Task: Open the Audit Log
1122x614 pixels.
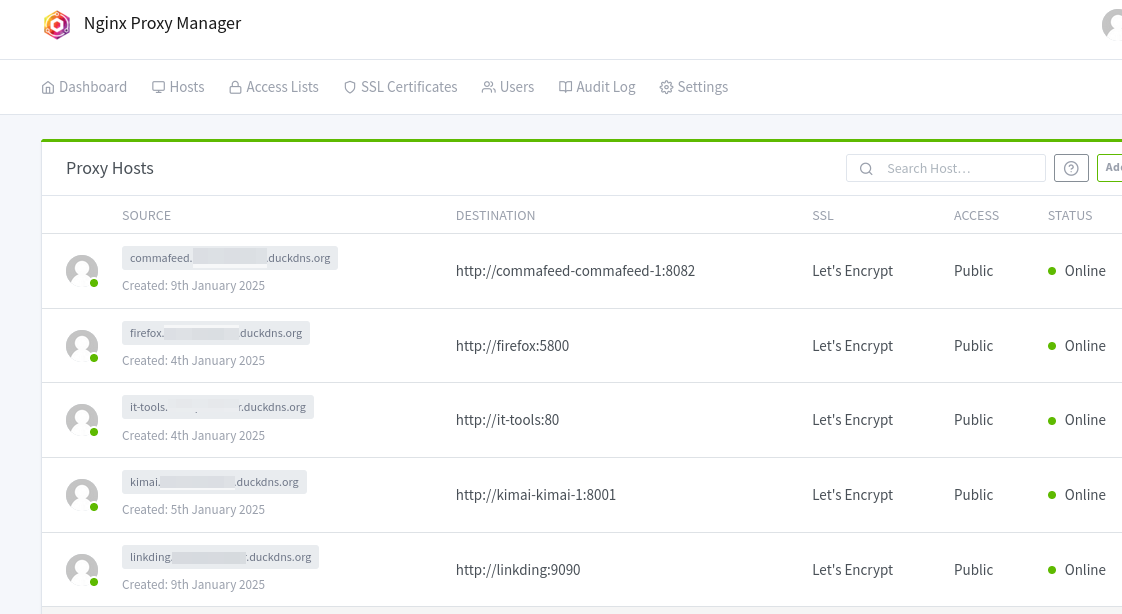Action: pos(597,87)
